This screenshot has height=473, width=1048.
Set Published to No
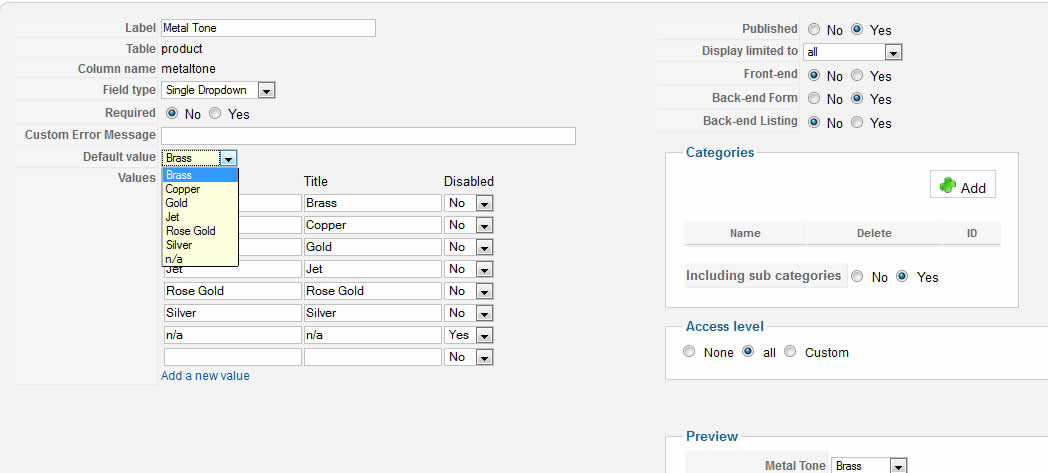pos(814,30)
